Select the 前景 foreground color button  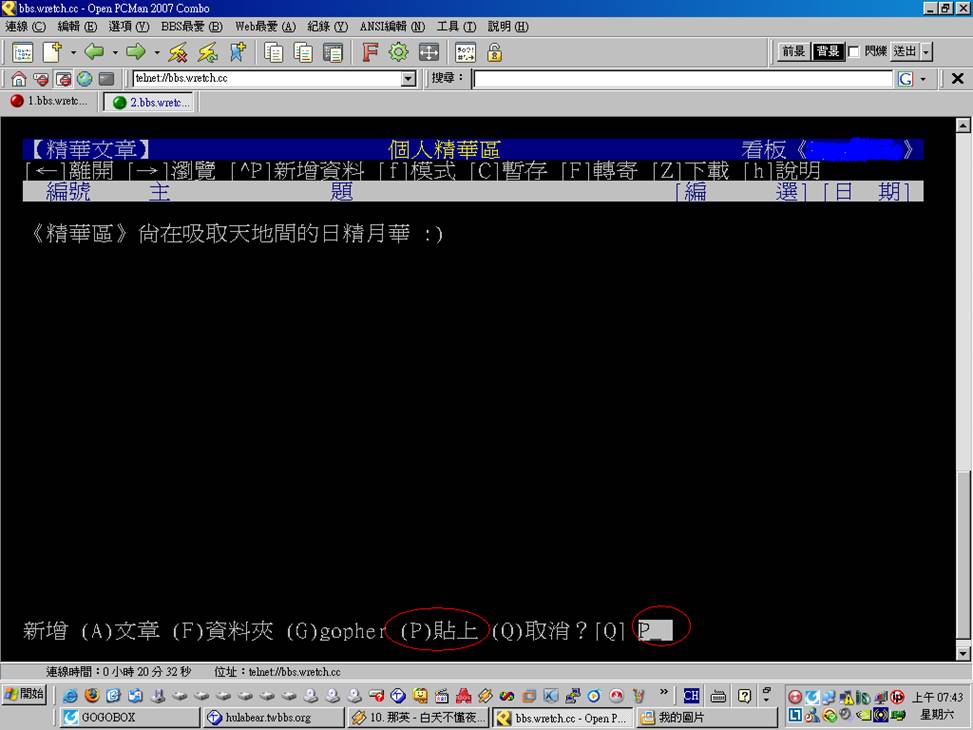(x=793, y=52)
